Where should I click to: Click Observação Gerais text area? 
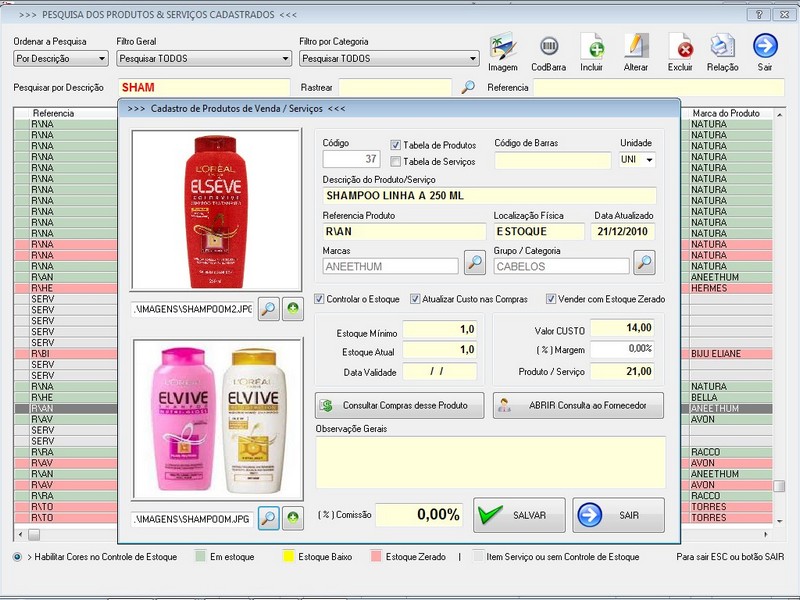pos(490,462)
